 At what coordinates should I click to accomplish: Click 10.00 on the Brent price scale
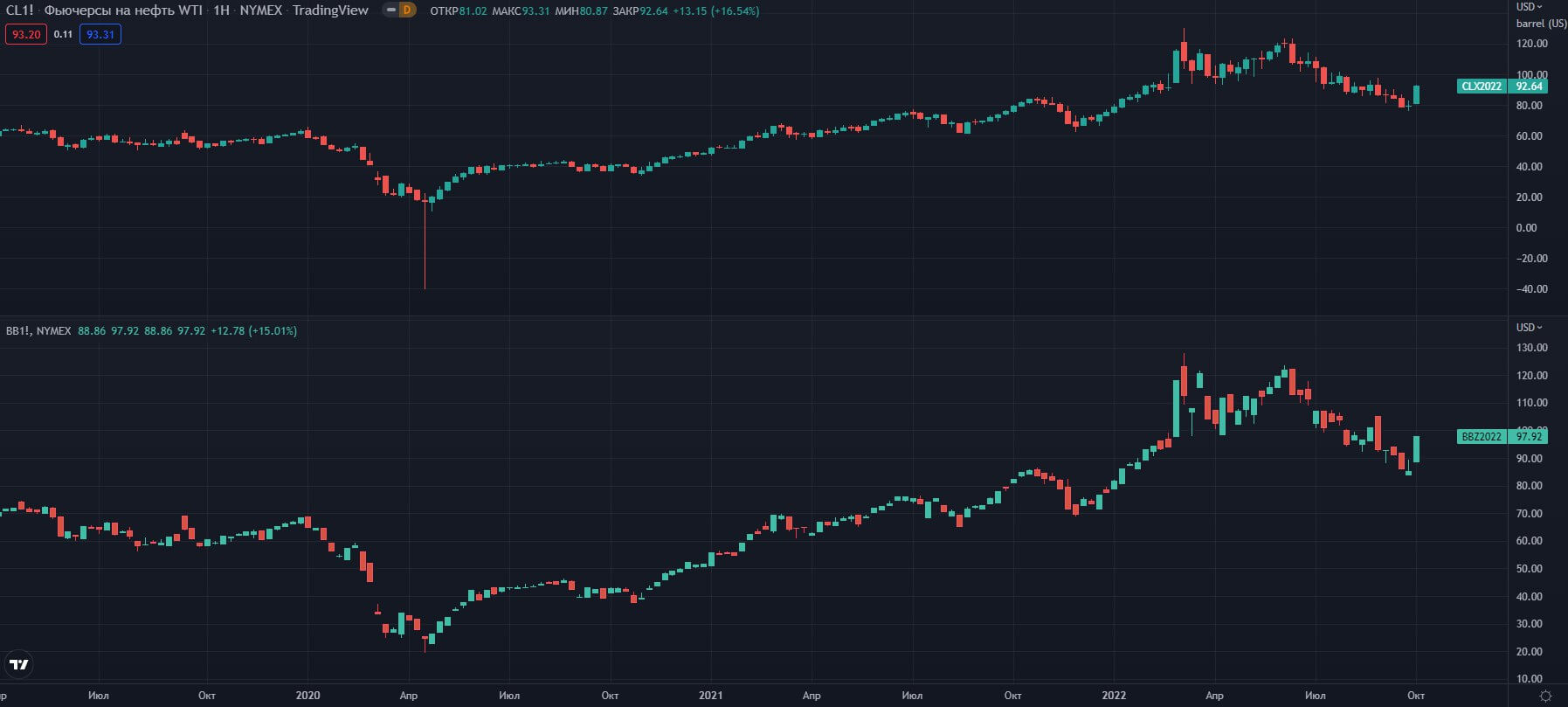(x=1530, y=679)
